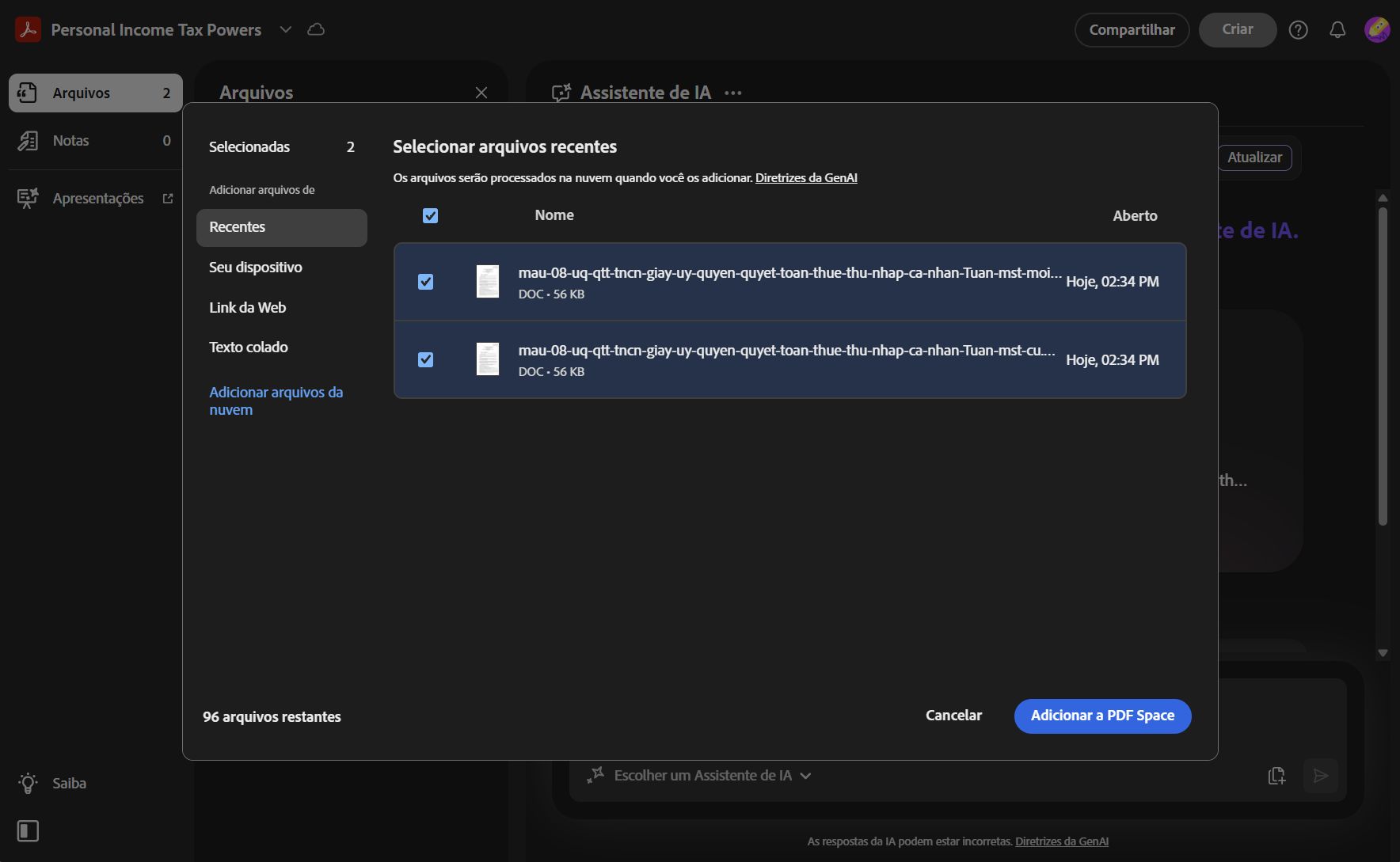The height and width of the screenshot is (862, 1400).
Task: Click the Adicionar a PDF Space button
Action: coord(1102,716)
